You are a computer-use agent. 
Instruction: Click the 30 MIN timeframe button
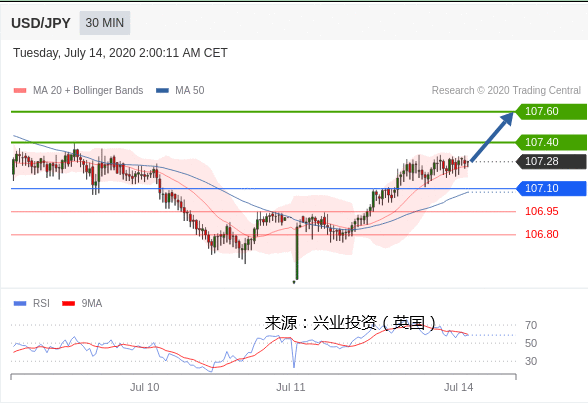105,23
